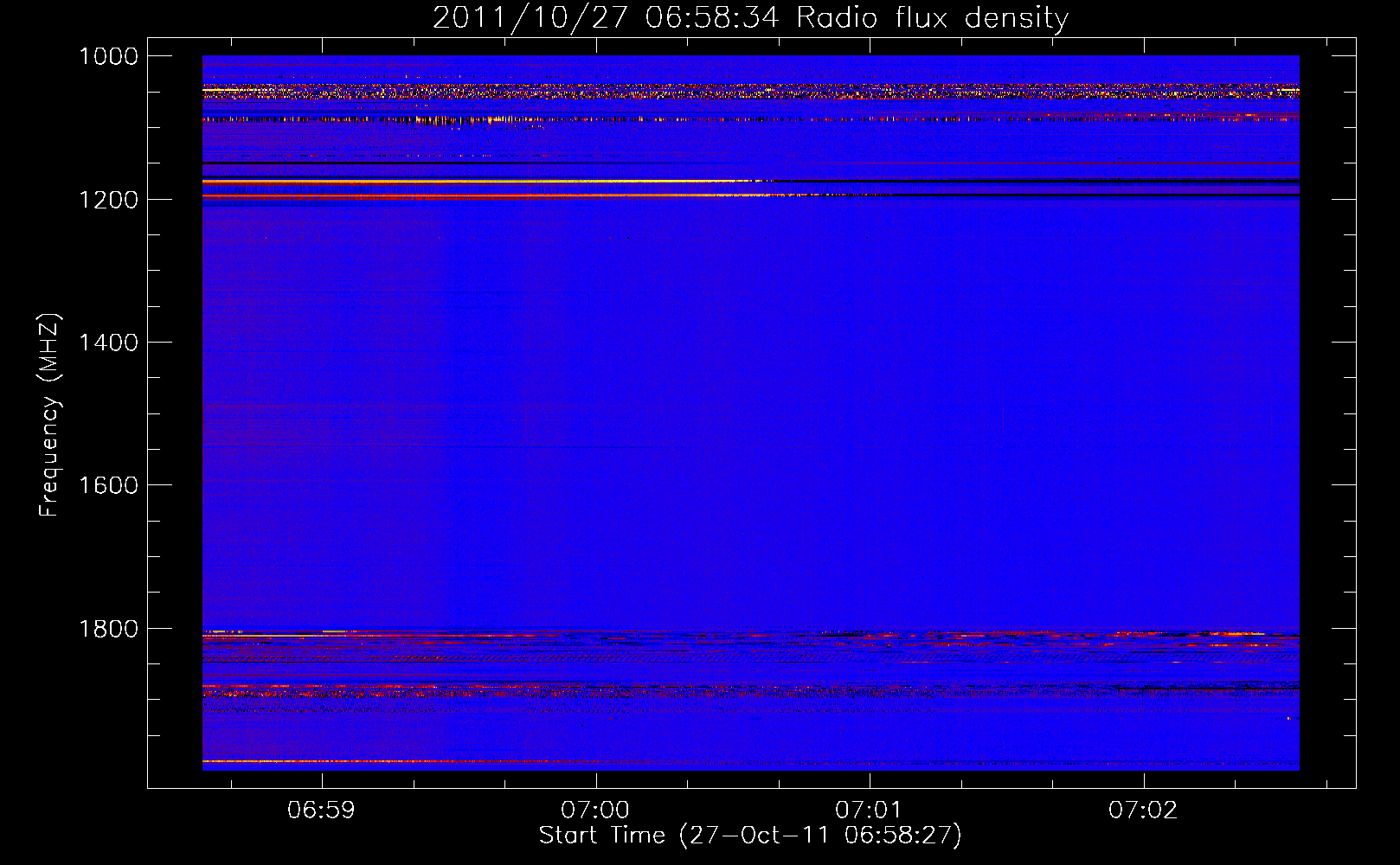Click the 'Frequency (MHZ)' axis title
Screen dimensions: 1400x865
click(x=49, y=415)
